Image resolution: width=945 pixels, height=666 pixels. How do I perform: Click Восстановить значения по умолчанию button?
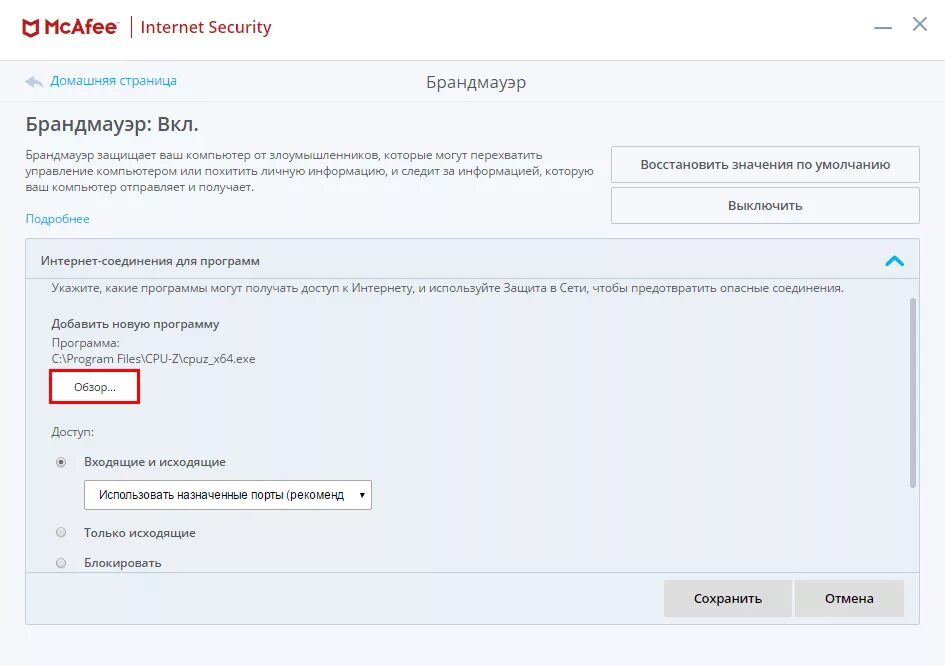coord(765,165)
